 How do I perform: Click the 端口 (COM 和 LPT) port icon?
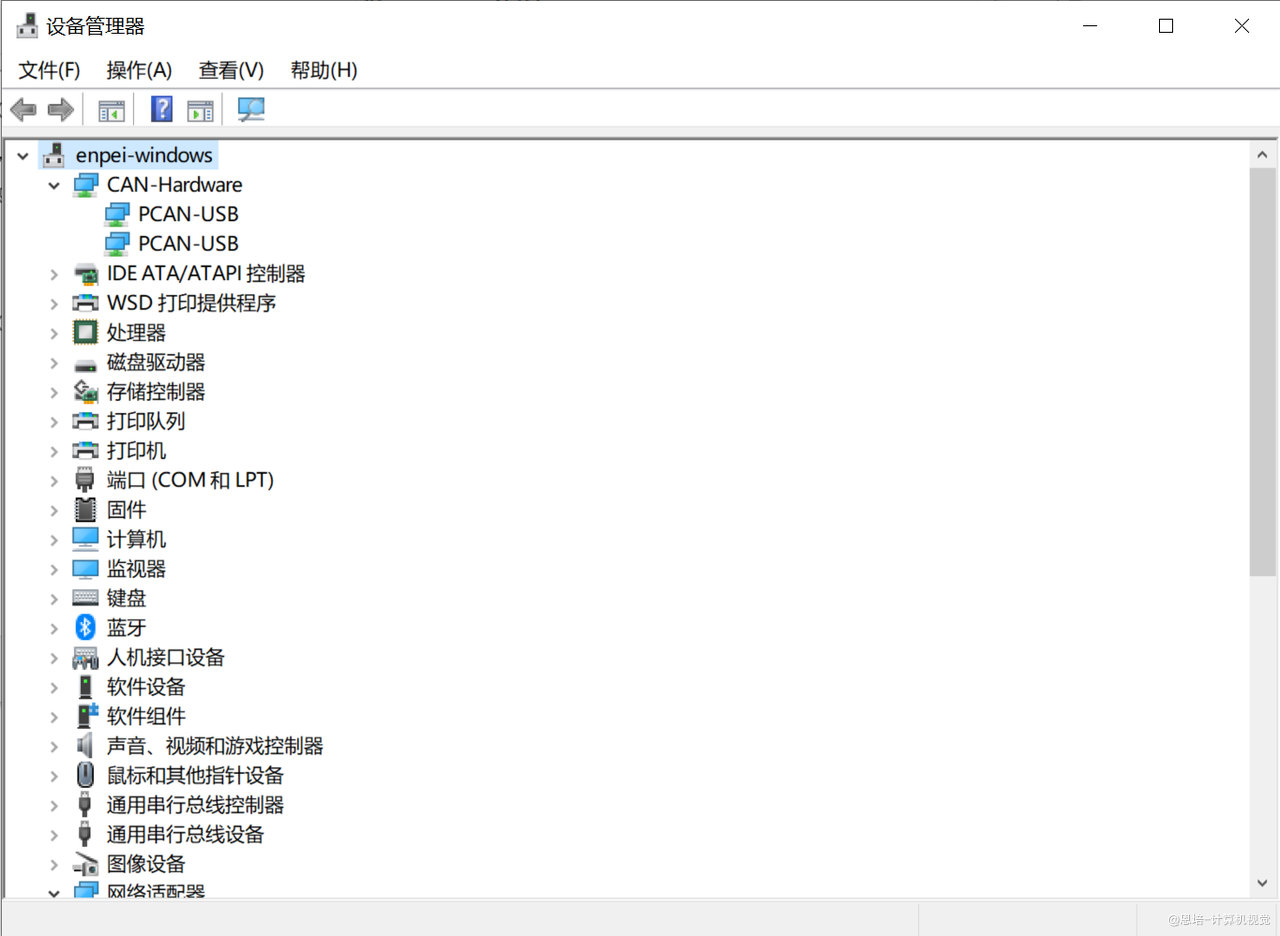coord(85,480)
